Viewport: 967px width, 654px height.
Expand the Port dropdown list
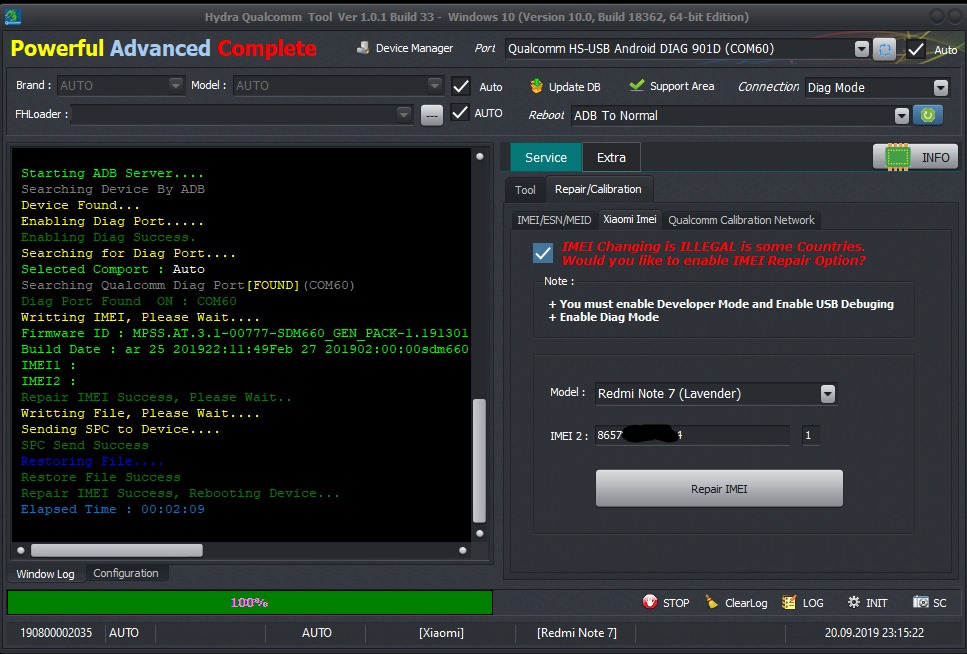(861, 49)
